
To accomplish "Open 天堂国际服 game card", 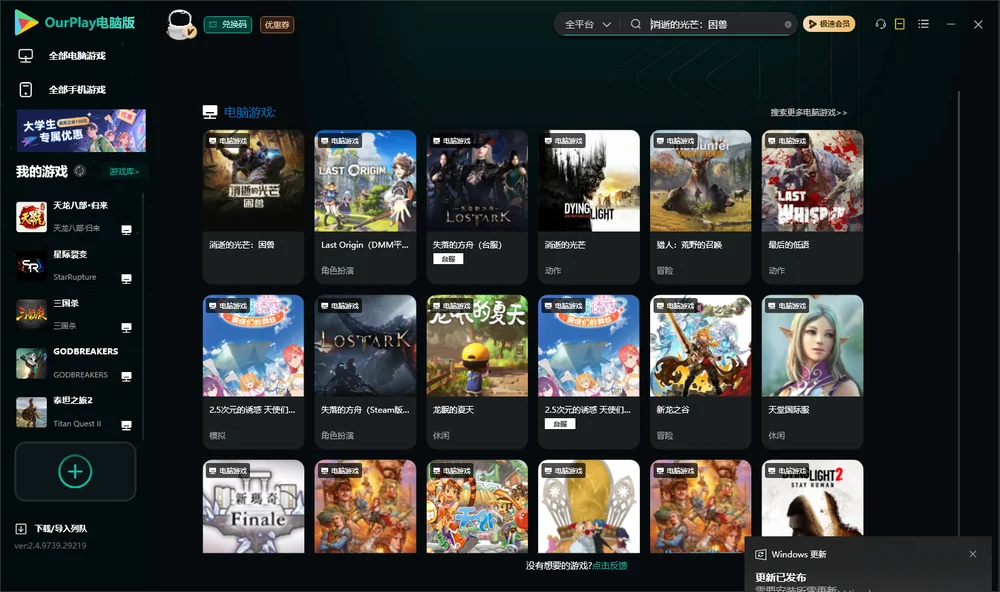I will click(812, 371).
